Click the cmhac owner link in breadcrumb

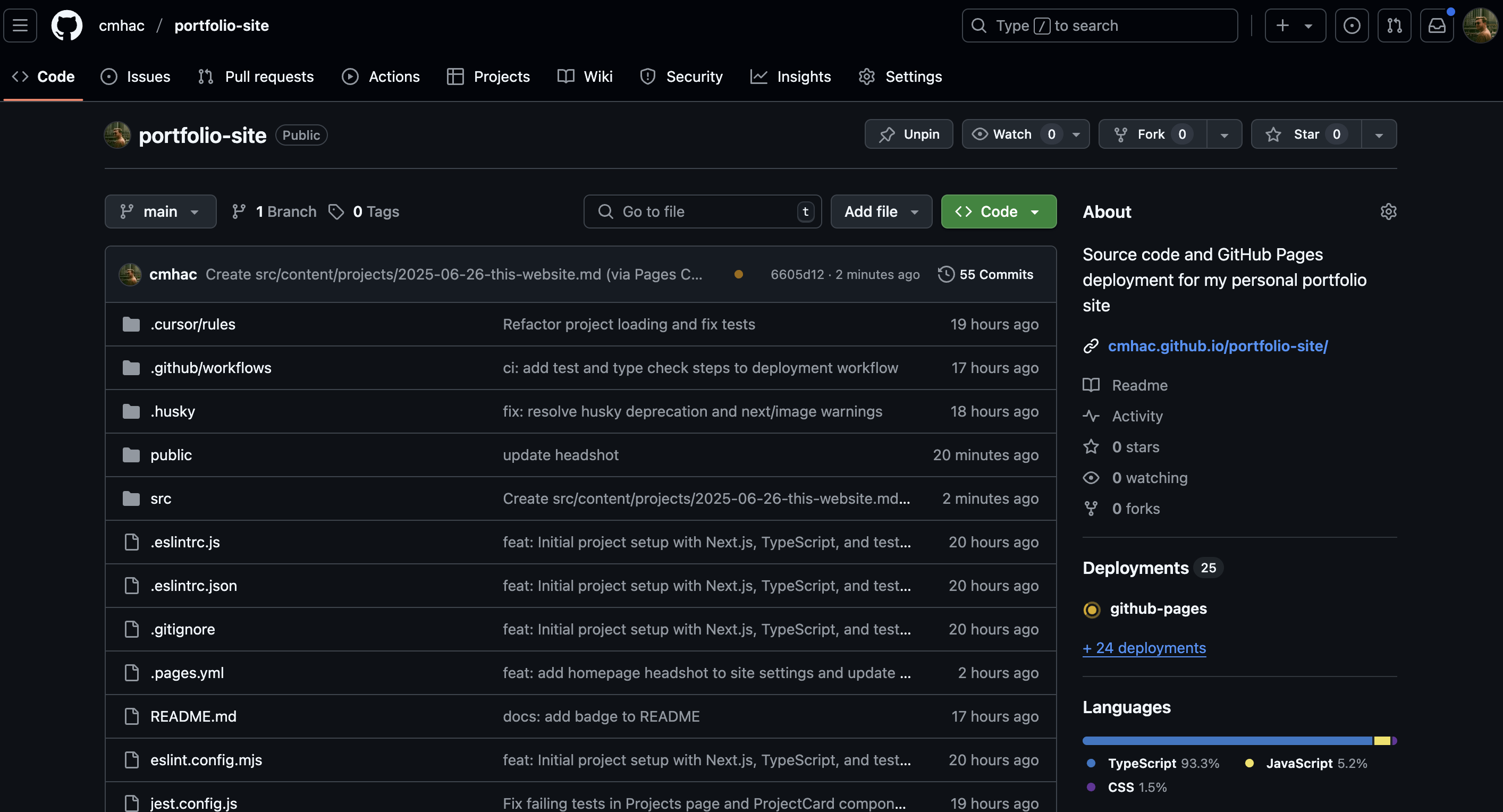(121, 26)
